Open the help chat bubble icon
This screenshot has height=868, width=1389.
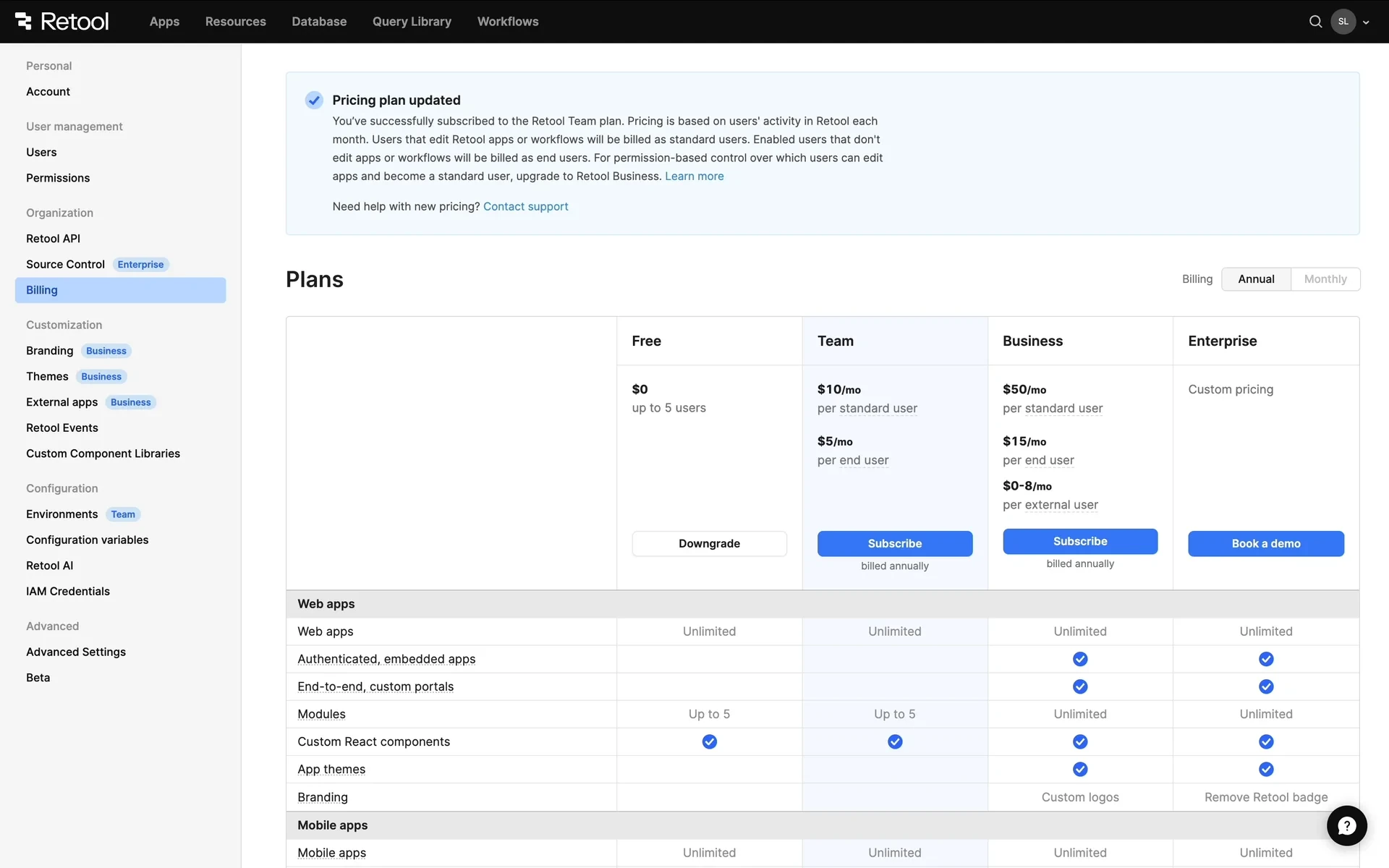pyautogui.click(x=1346, y=825)
